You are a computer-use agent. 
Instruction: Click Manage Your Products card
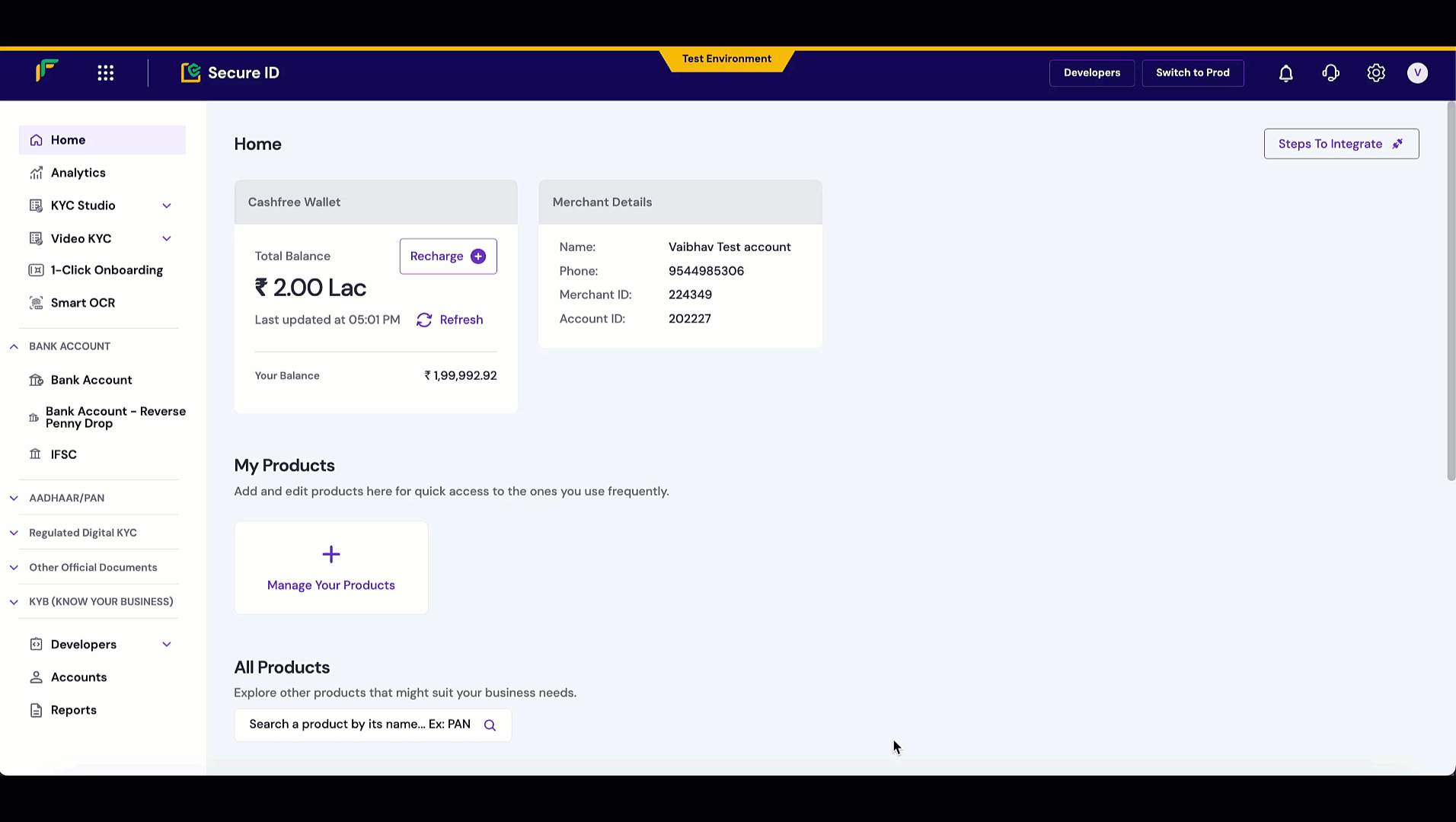pyautogui.click(x=331, y=568)
